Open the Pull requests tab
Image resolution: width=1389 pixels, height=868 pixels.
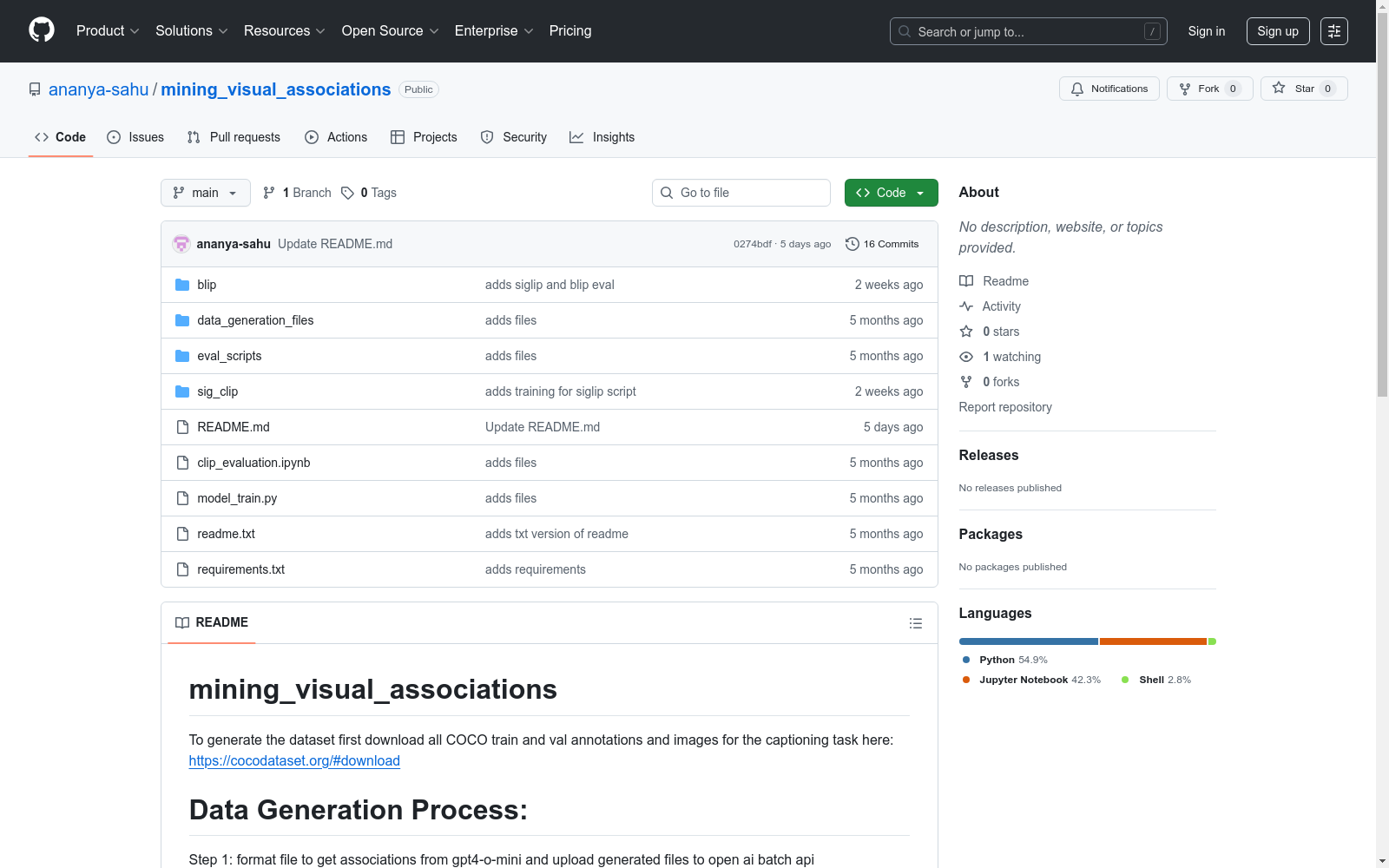click(234, 137)
